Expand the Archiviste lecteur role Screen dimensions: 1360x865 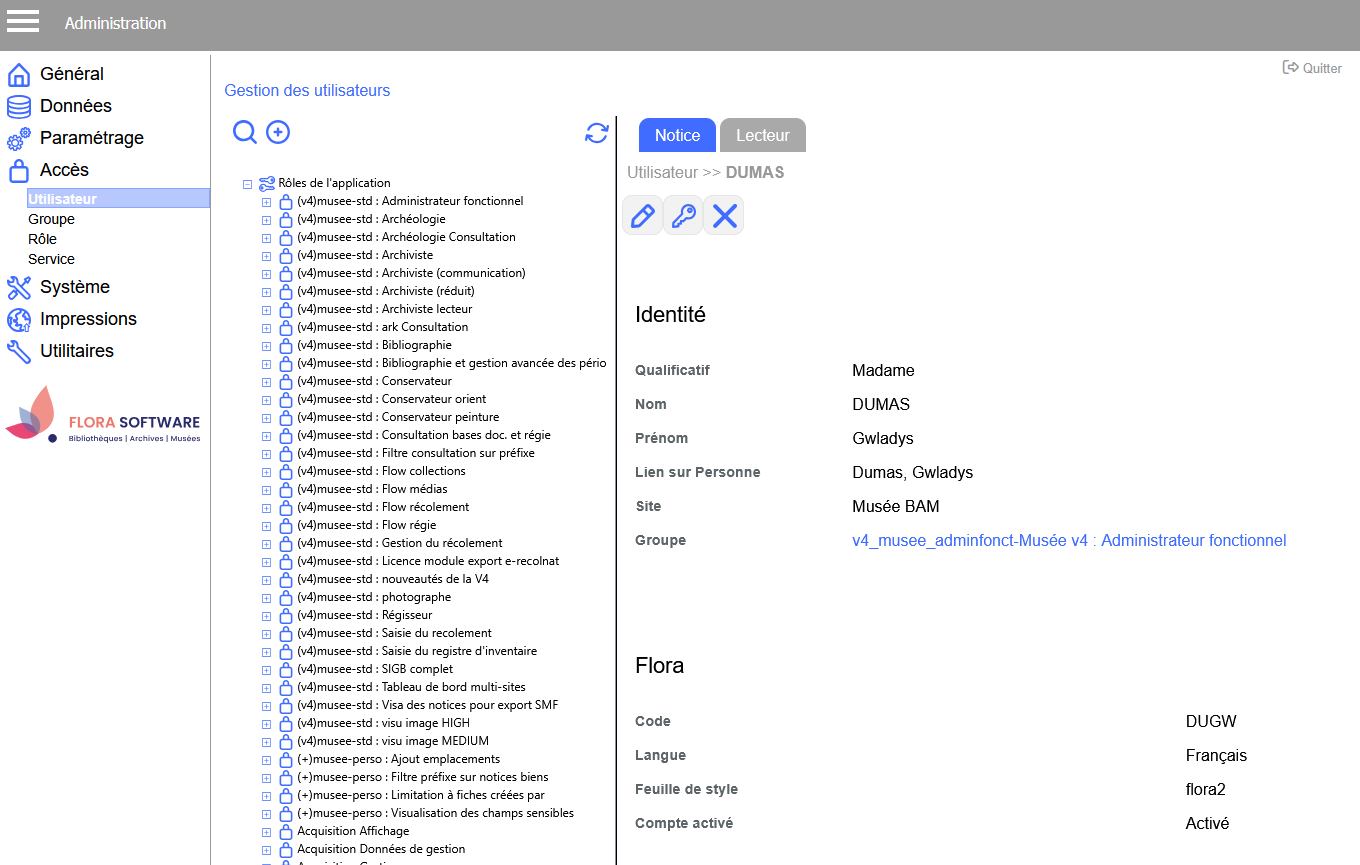(266, 310)
